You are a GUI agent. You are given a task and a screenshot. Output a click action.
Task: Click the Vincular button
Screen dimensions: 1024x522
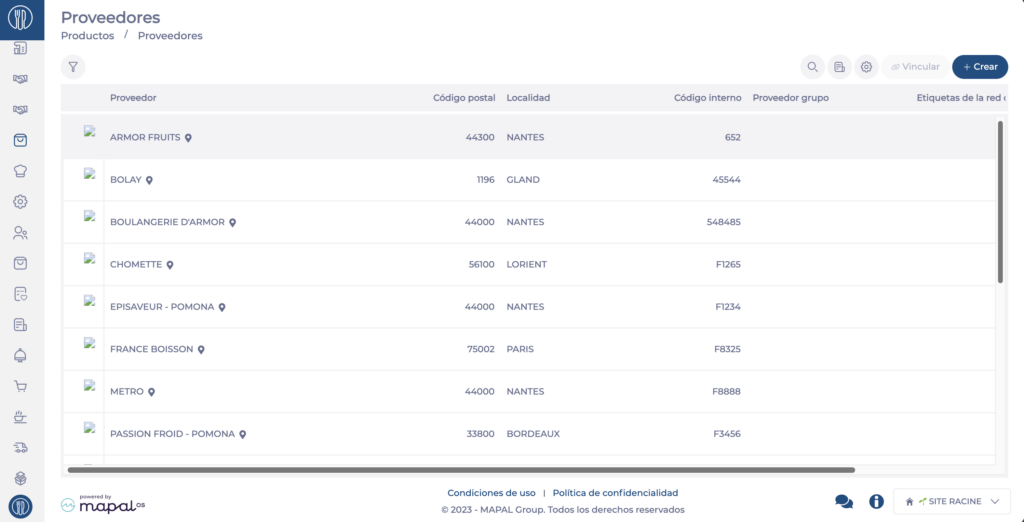(x=916, y=67)
